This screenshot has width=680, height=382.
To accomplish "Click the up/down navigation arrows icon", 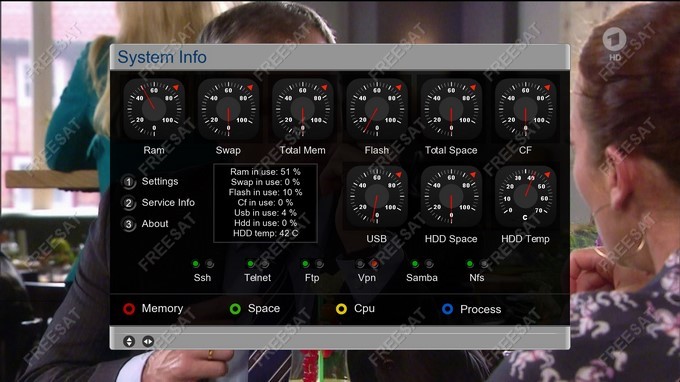I will pyautogui.click(x=129, y=341).
